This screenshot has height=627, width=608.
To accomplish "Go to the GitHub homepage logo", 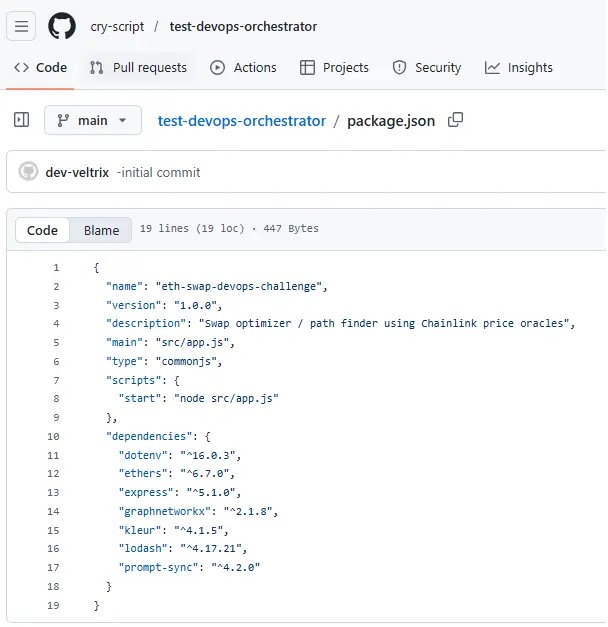I will [x=62, y=26].
